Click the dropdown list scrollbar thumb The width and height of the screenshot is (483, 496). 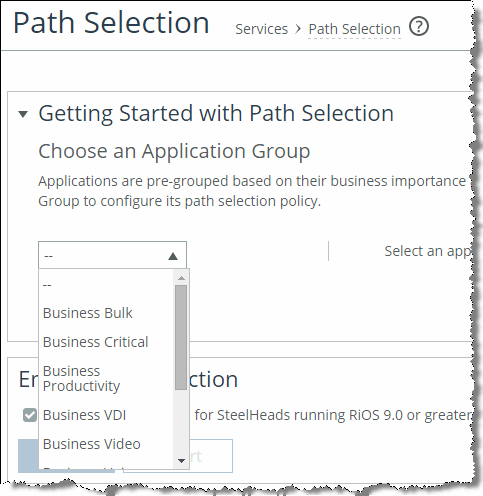point(181,337)
